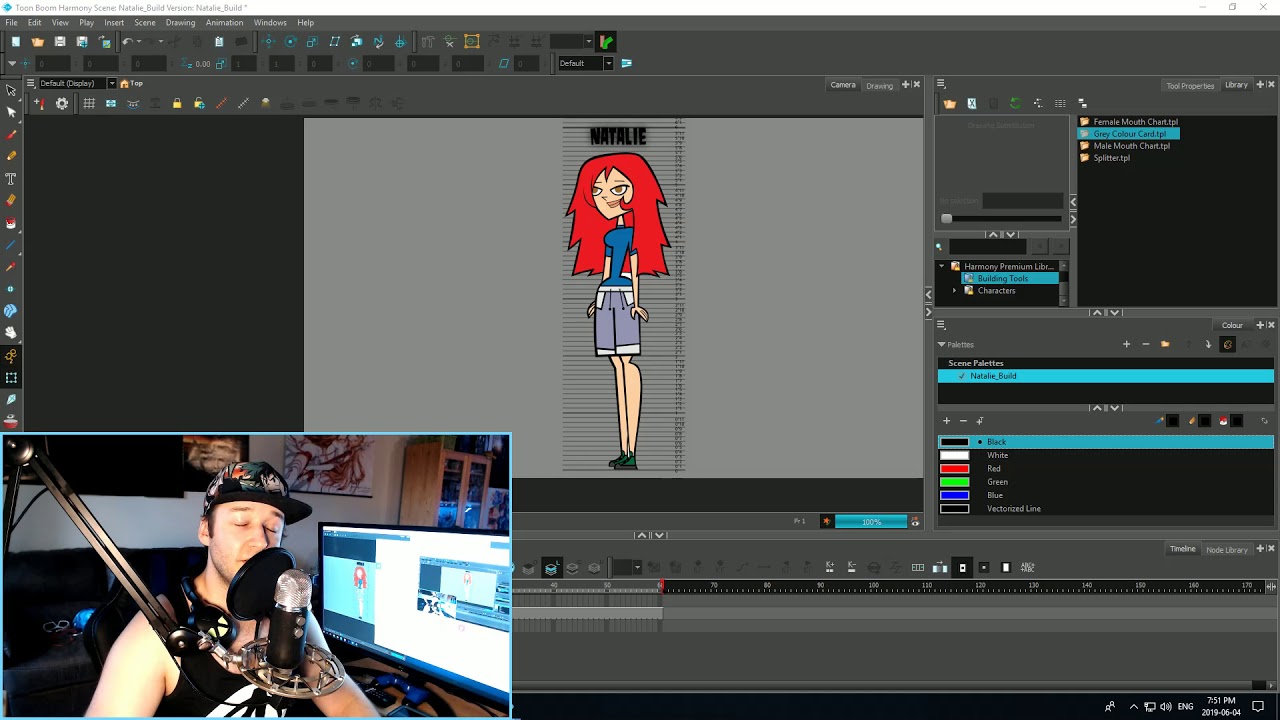This screenshot has height=720, width=1280.
Task: Select the Building Tools library folder
Action: (x=1003, y=279)
